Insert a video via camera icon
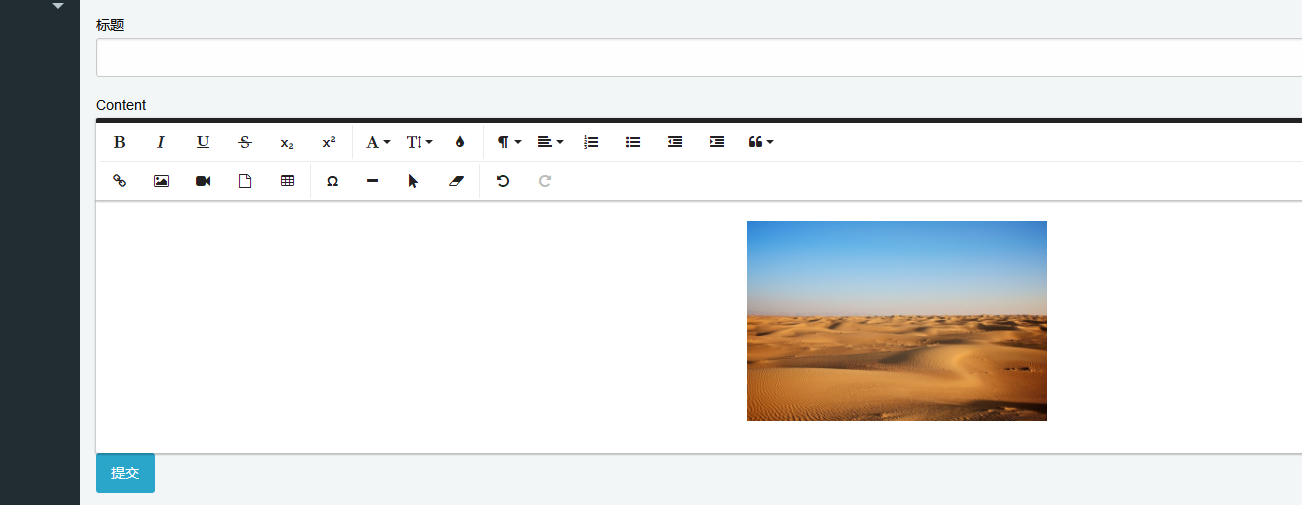The width and height of the screenshot is (1302, 505). 203,181
